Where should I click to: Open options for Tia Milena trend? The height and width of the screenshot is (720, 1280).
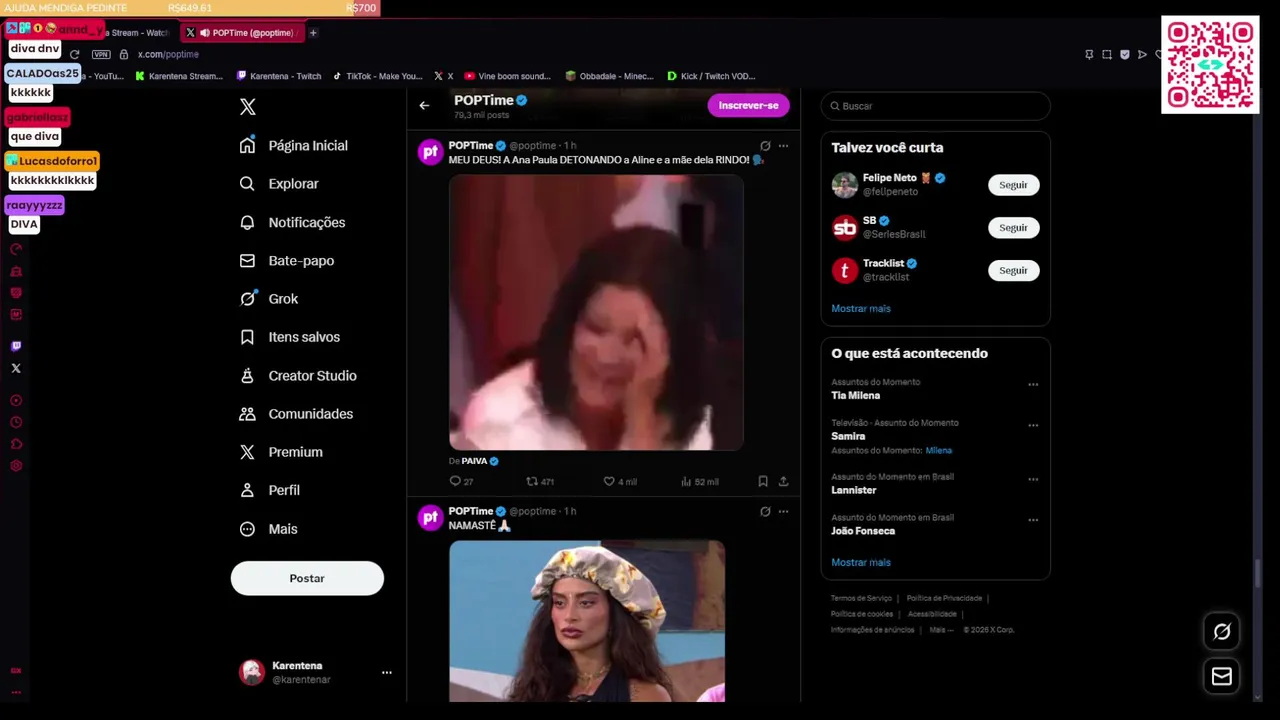(x=1033, y=384)
